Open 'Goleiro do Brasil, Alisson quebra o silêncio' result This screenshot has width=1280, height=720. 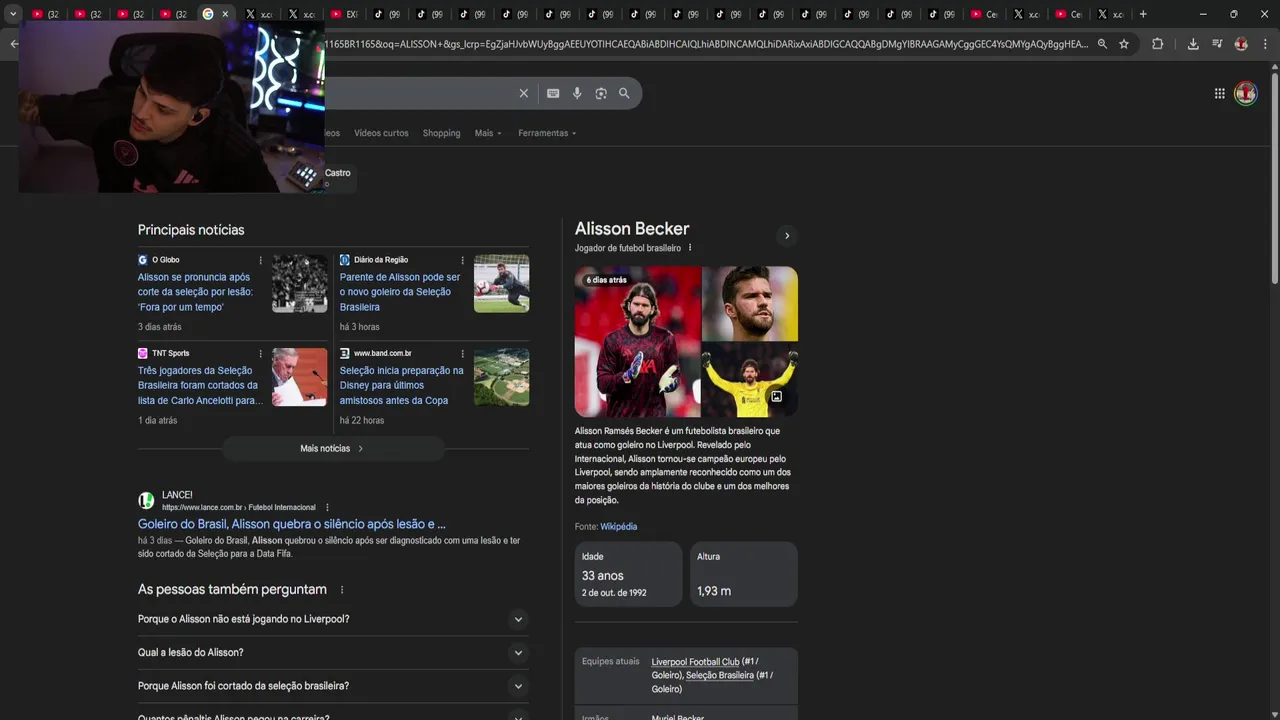tap(292, 524)
